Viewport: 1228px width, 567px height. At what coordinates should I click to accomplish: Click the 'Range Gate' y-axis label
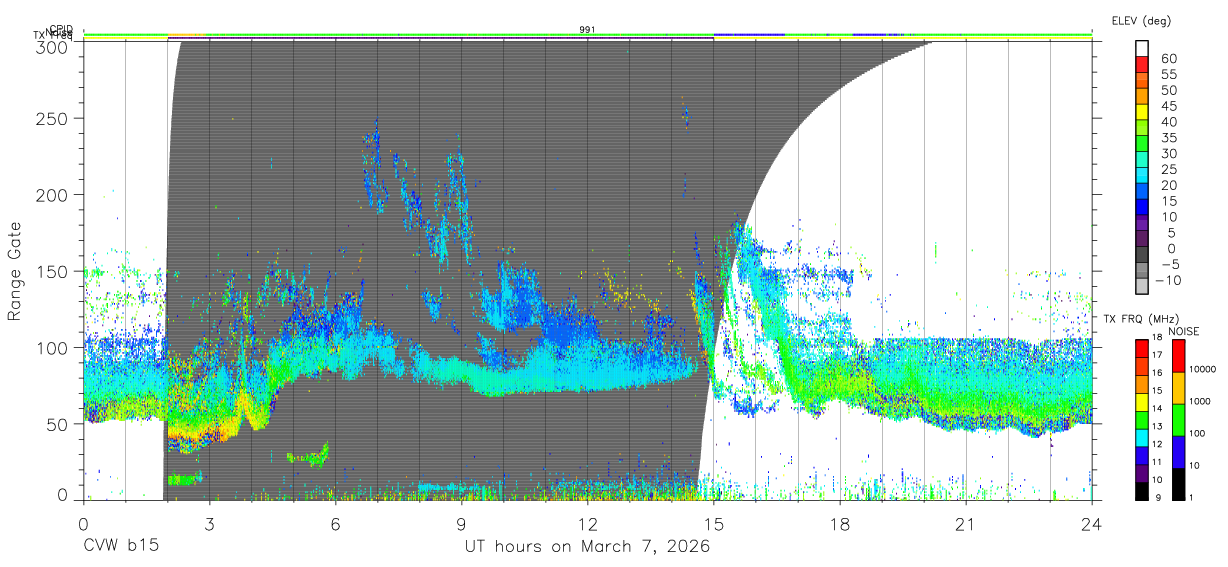pos(16,272)
